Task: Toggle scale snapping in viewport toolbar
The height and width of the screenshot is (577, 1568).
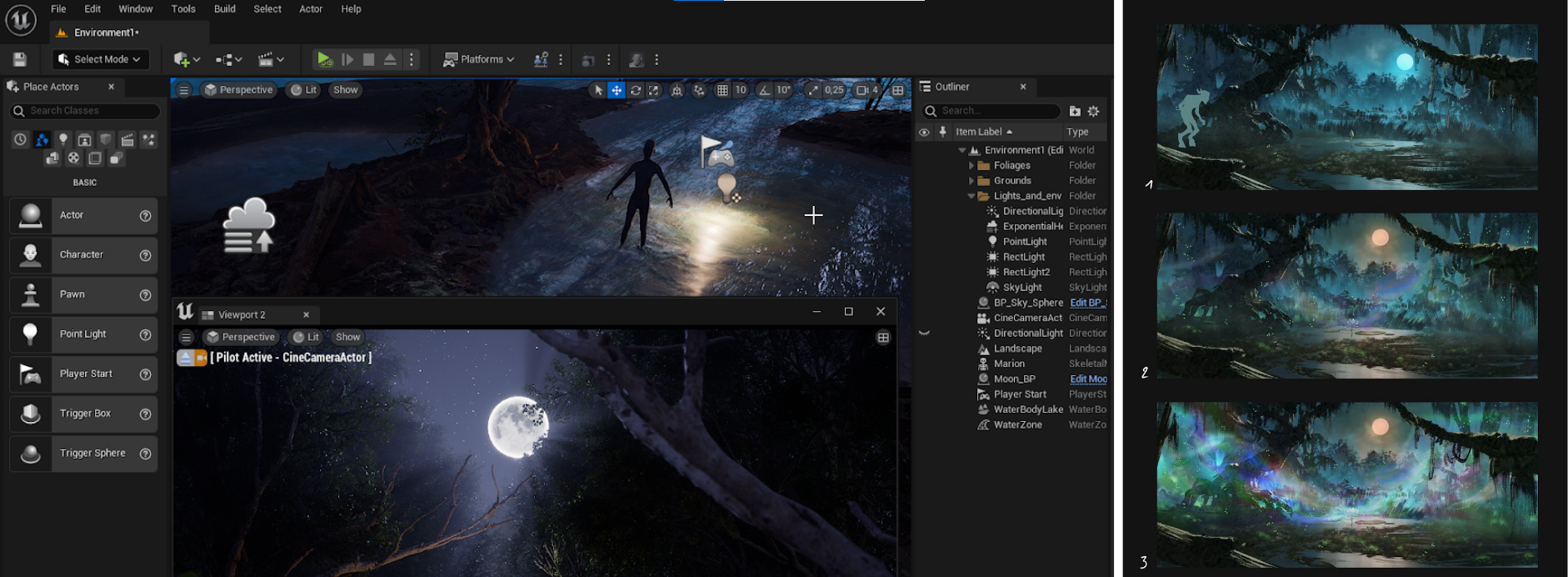Action: pos(812,90)
